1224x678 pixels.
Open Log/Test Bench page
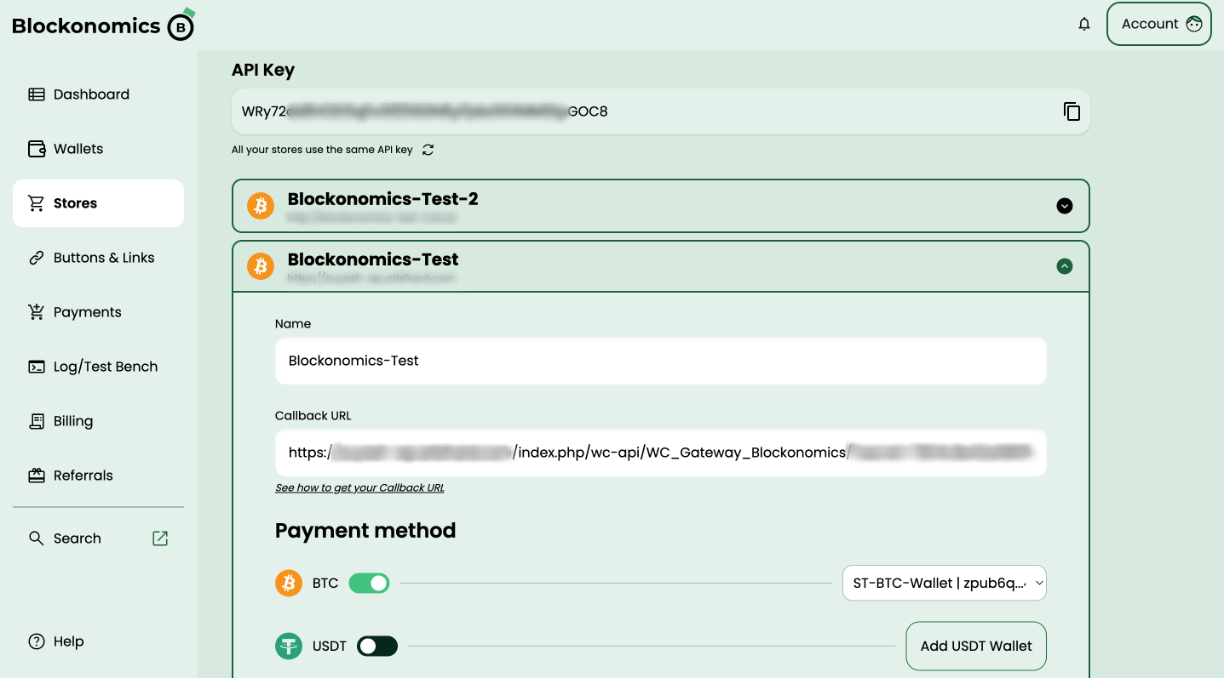coord(98,367)
